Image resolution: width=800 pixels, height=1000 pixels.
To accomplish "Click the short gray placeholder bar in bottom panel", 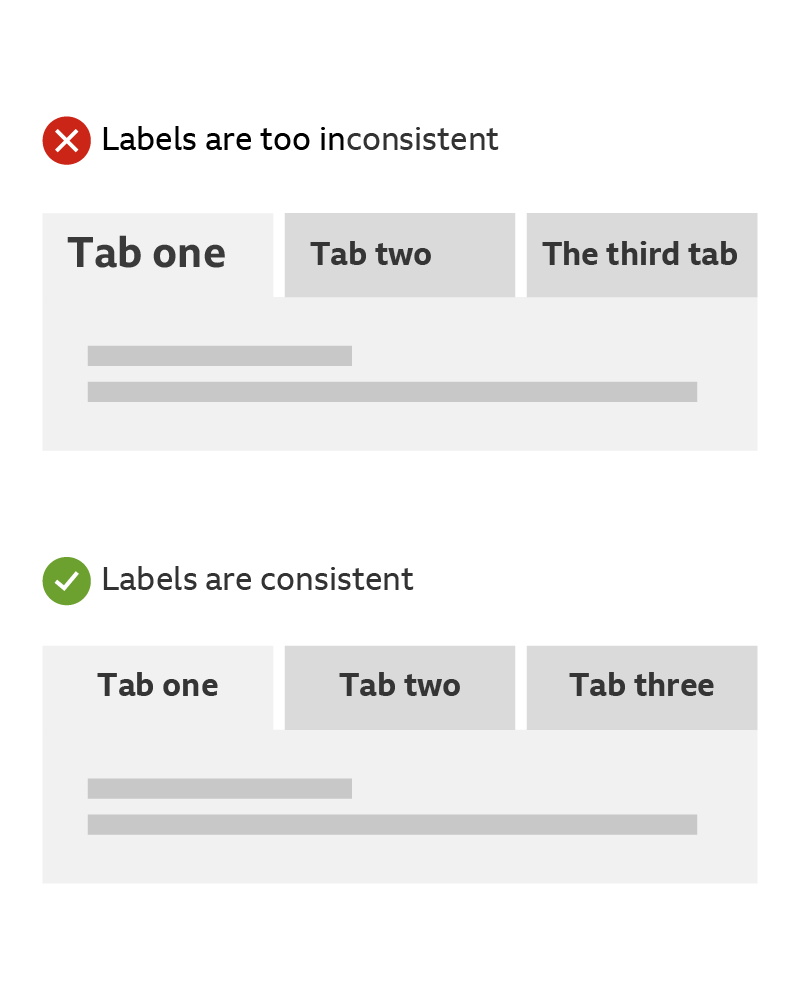I will click(x=220, y=789).
